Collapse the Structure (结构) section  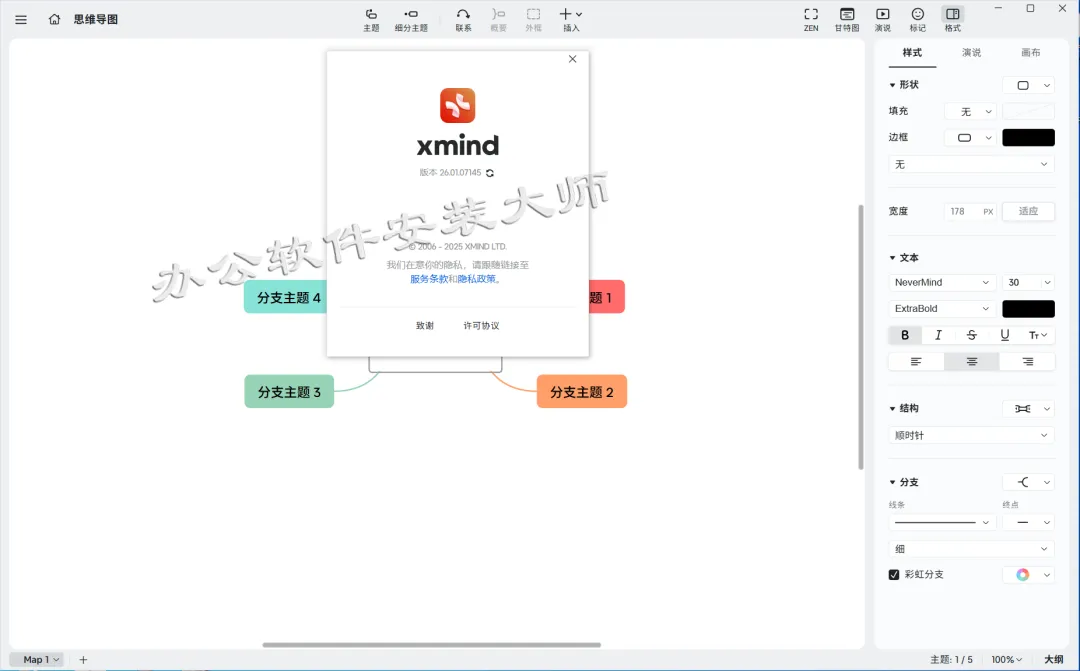pos(893,409)
